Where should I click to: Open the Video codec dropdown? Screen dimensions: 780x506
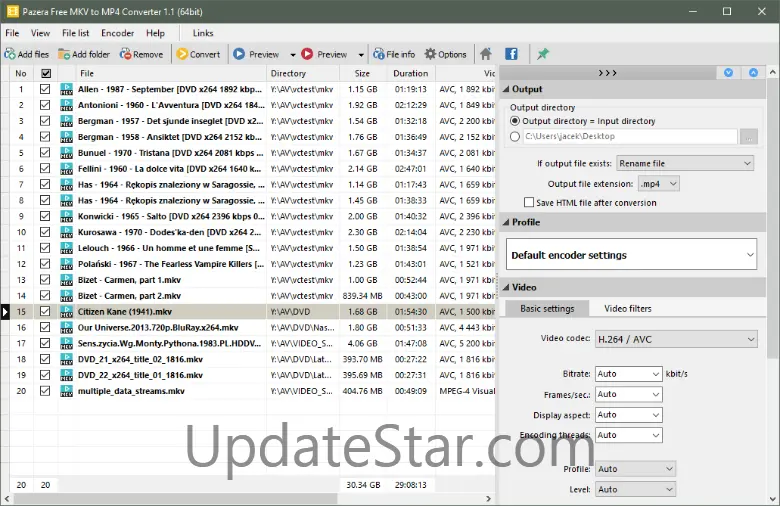[677, 339]
